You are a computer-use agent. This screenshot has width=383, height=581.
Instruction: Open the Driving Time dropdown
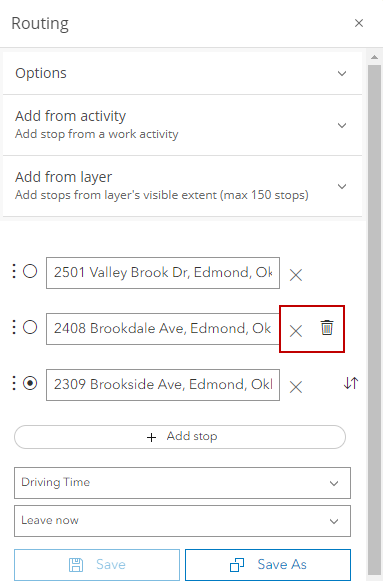[182, 483]
